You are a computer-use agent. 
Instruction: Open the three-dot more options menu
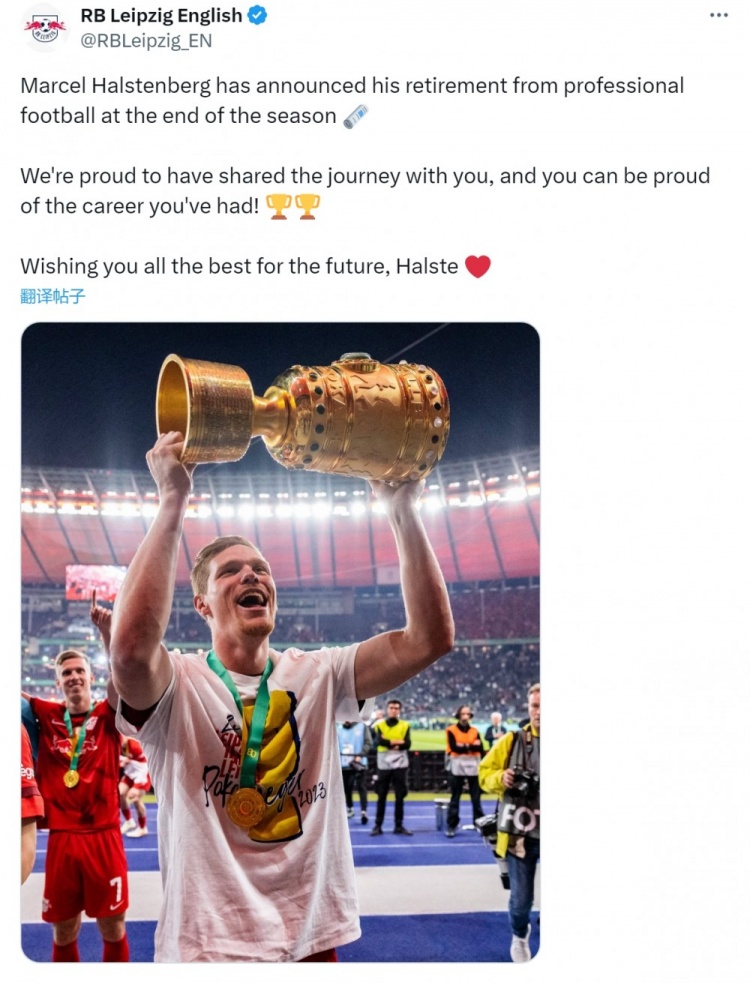(719, 15)
